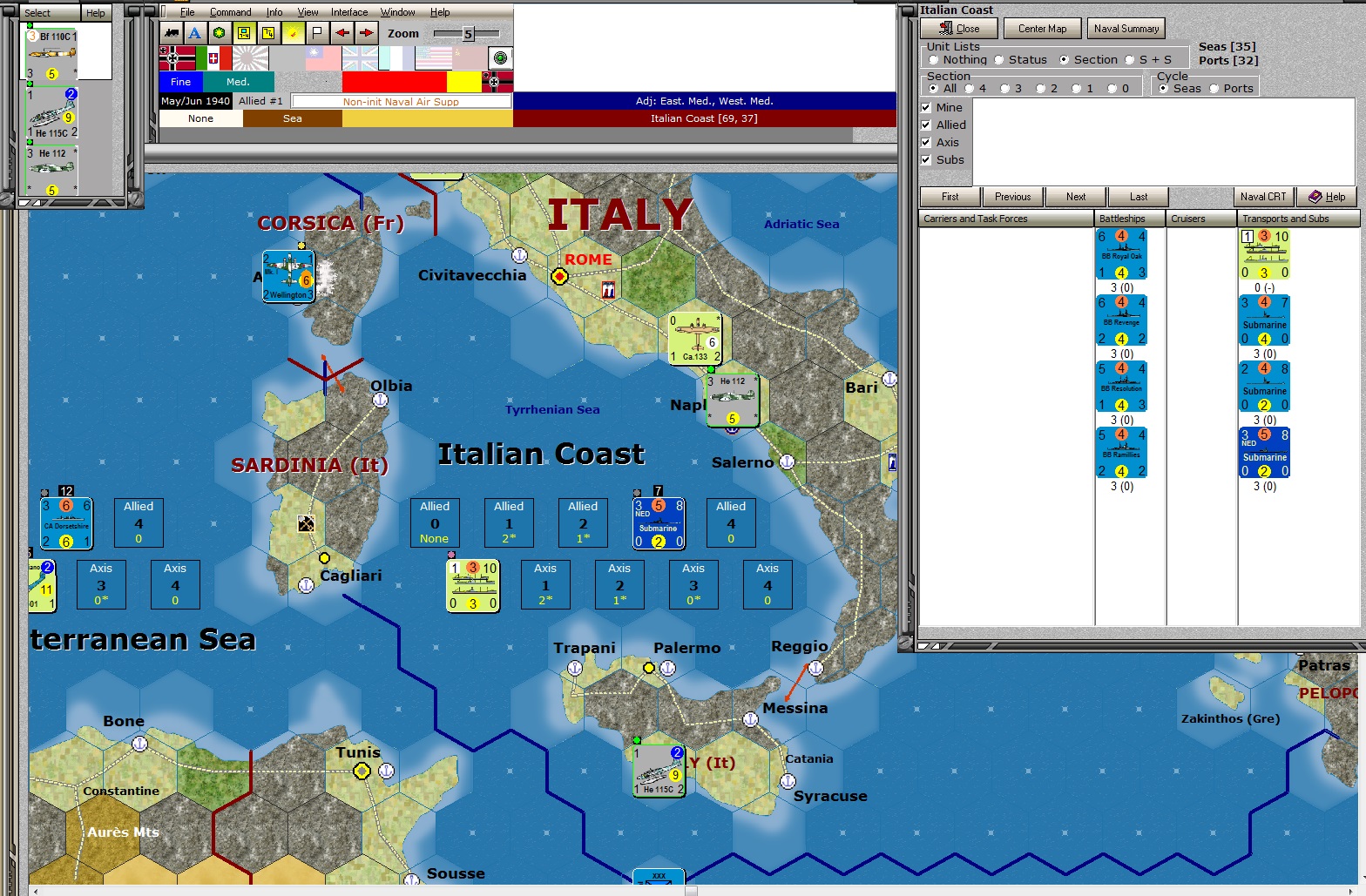Toggle the sun weather toolbar icon
This screenshot has height=896, width=1366.
[294, 33]
